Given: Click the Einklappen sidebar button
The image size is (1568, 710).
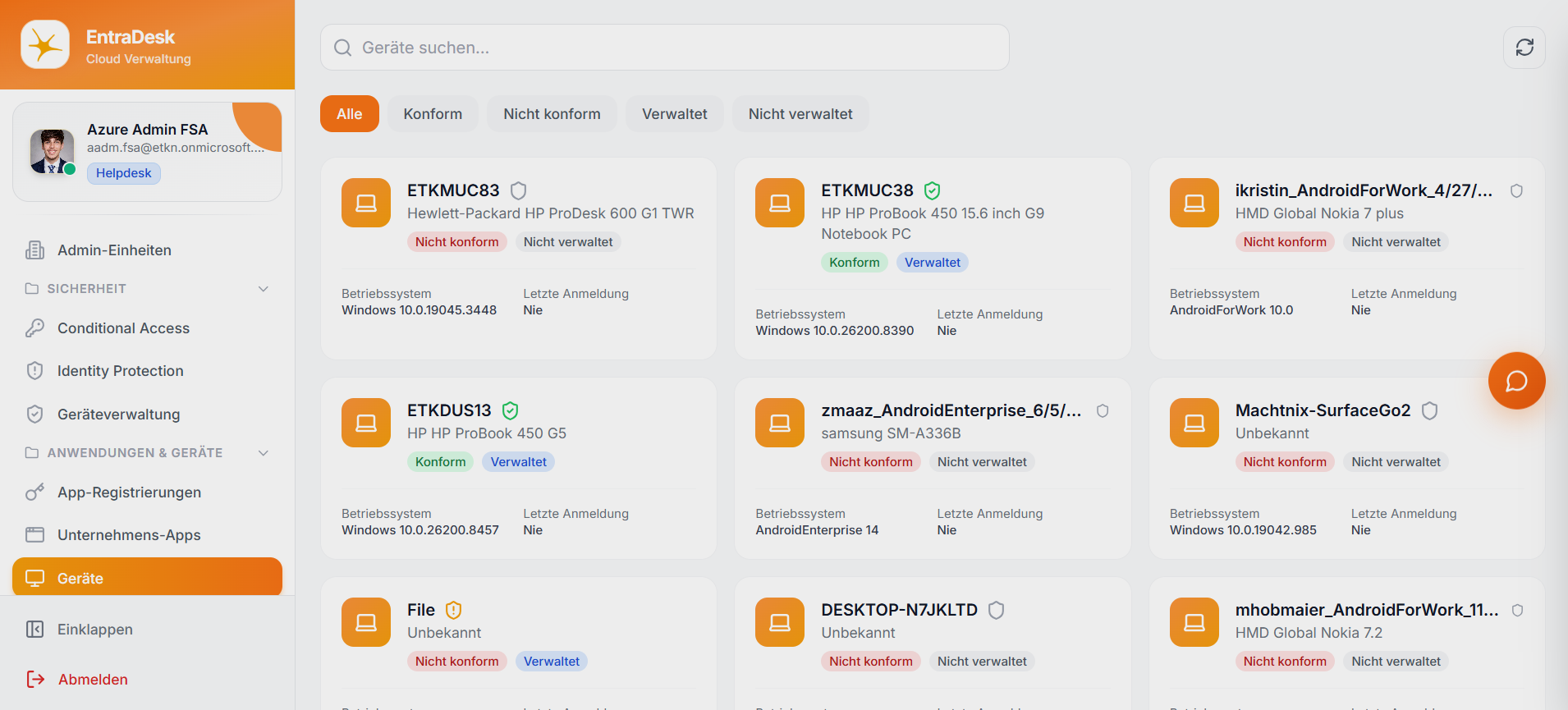Looking at the screenshot, I should pos(148,630).
